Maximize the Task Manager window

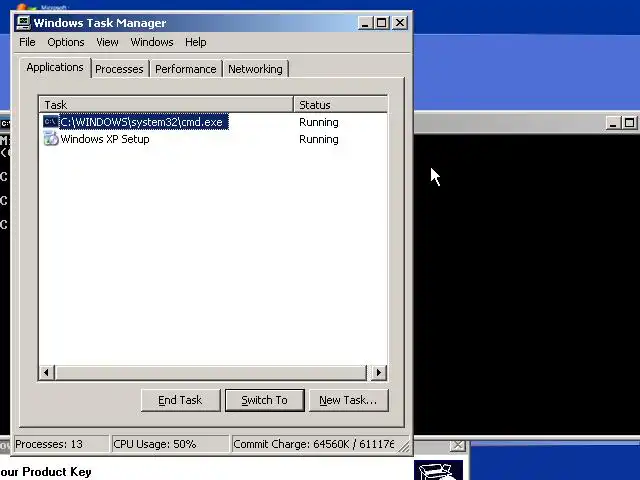pos(382,23)
